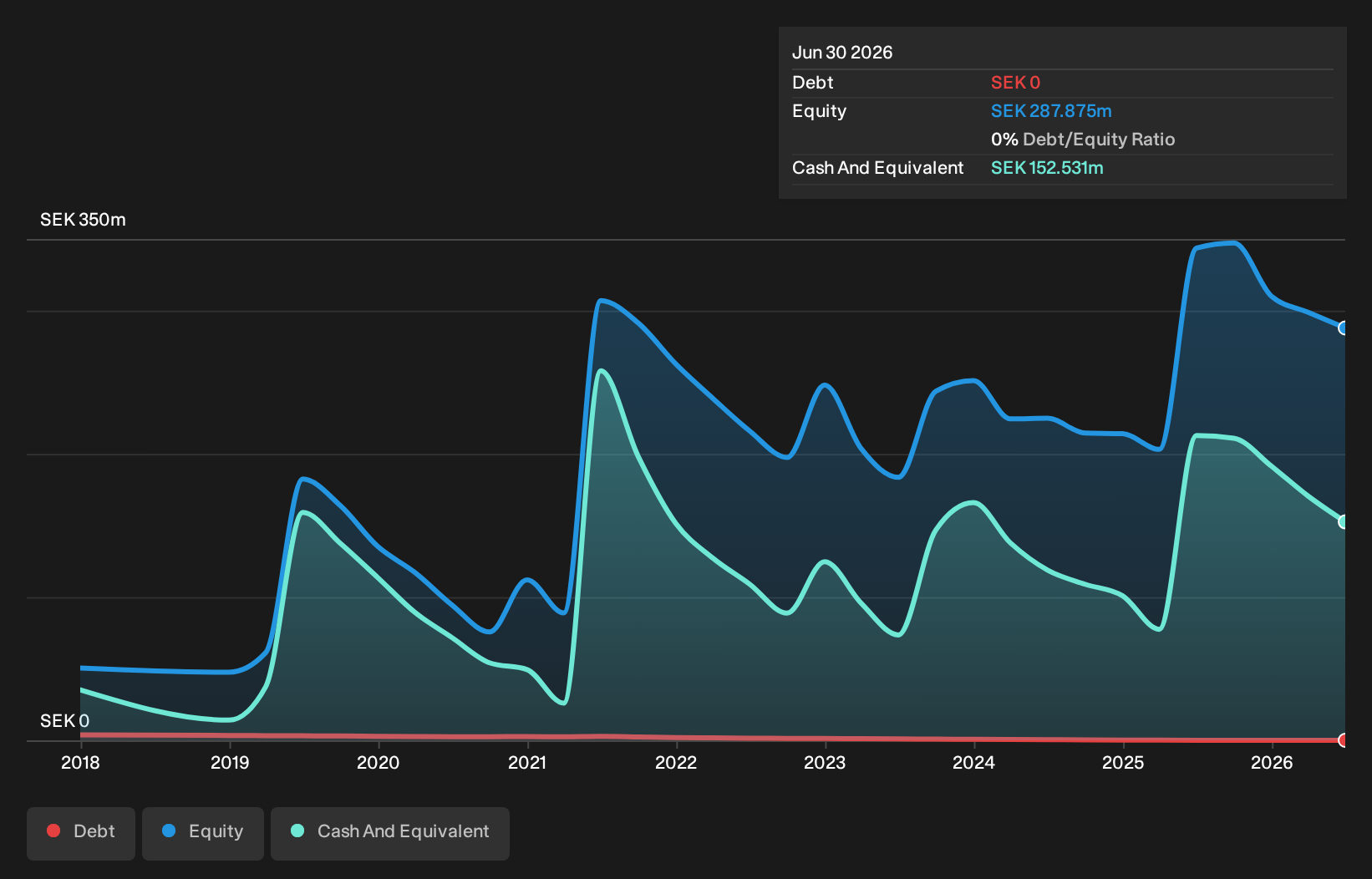Click the 2025 axis label
The width and height of the screenshot is (1372, 879).
(1123, 763)
